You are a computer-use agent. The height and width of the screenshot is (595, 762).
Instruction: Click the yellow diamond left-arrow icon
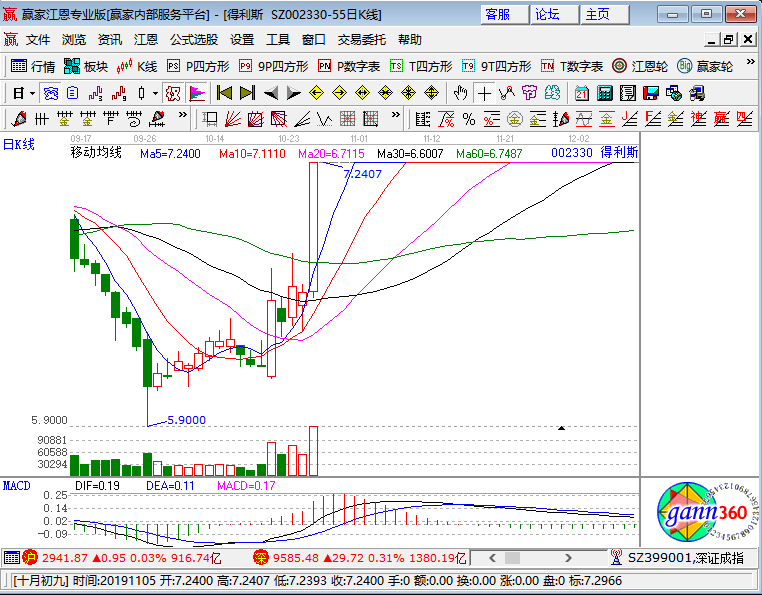pos(316,93)
